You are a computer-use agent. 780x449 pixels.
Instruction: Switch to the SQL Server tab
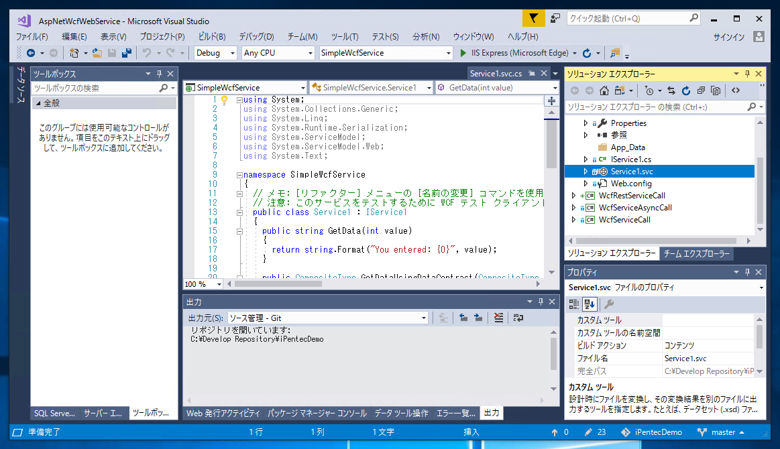[x=54, y=413]
